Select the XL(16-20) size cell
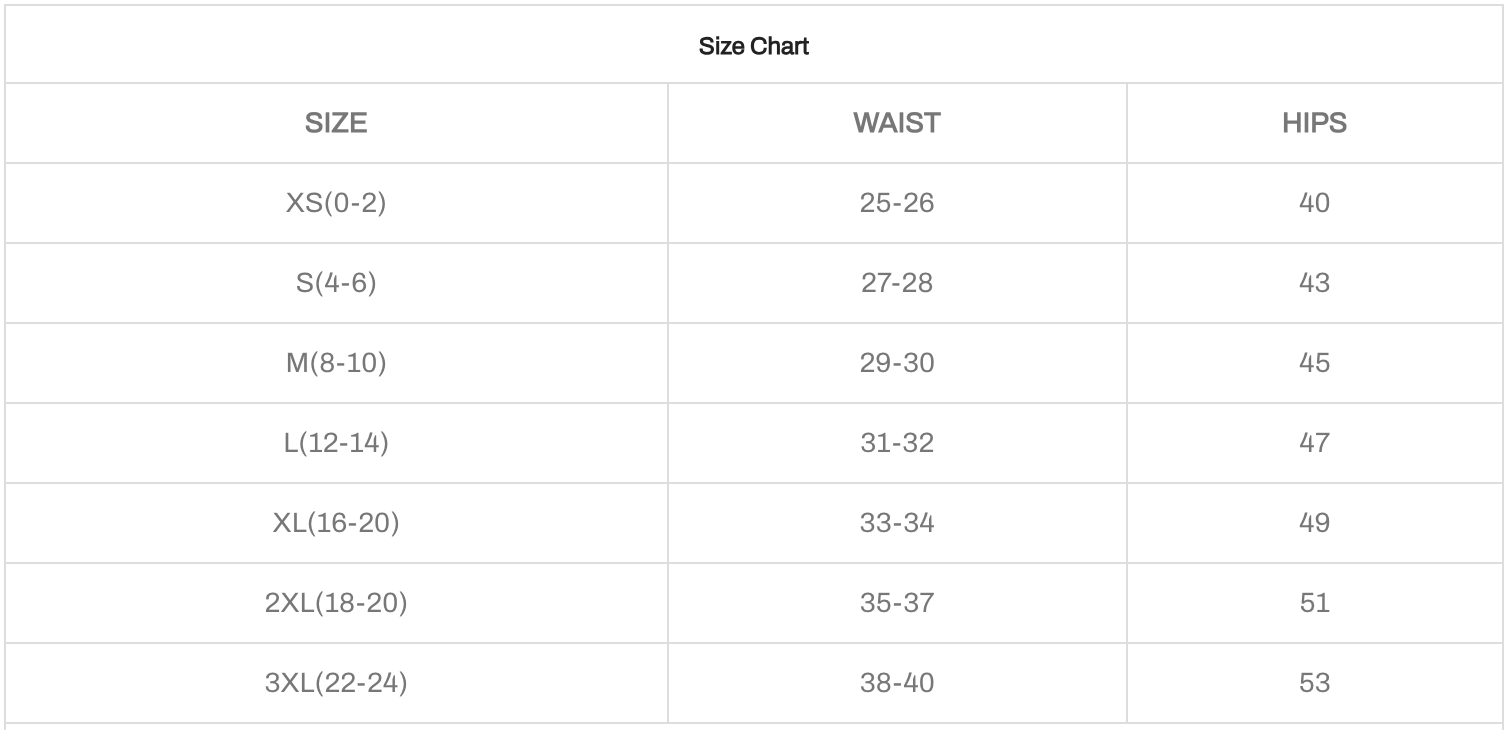 tap(336, 523)
